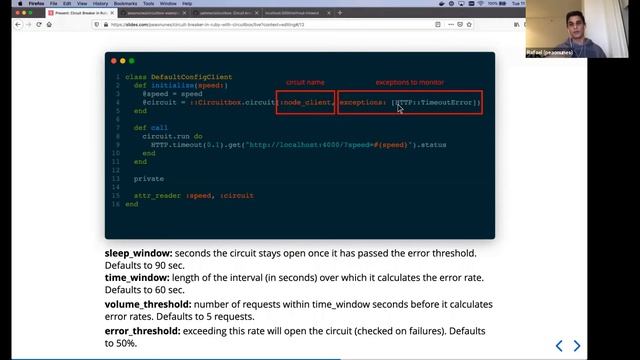Open the page actions three-dot menu

451,24
